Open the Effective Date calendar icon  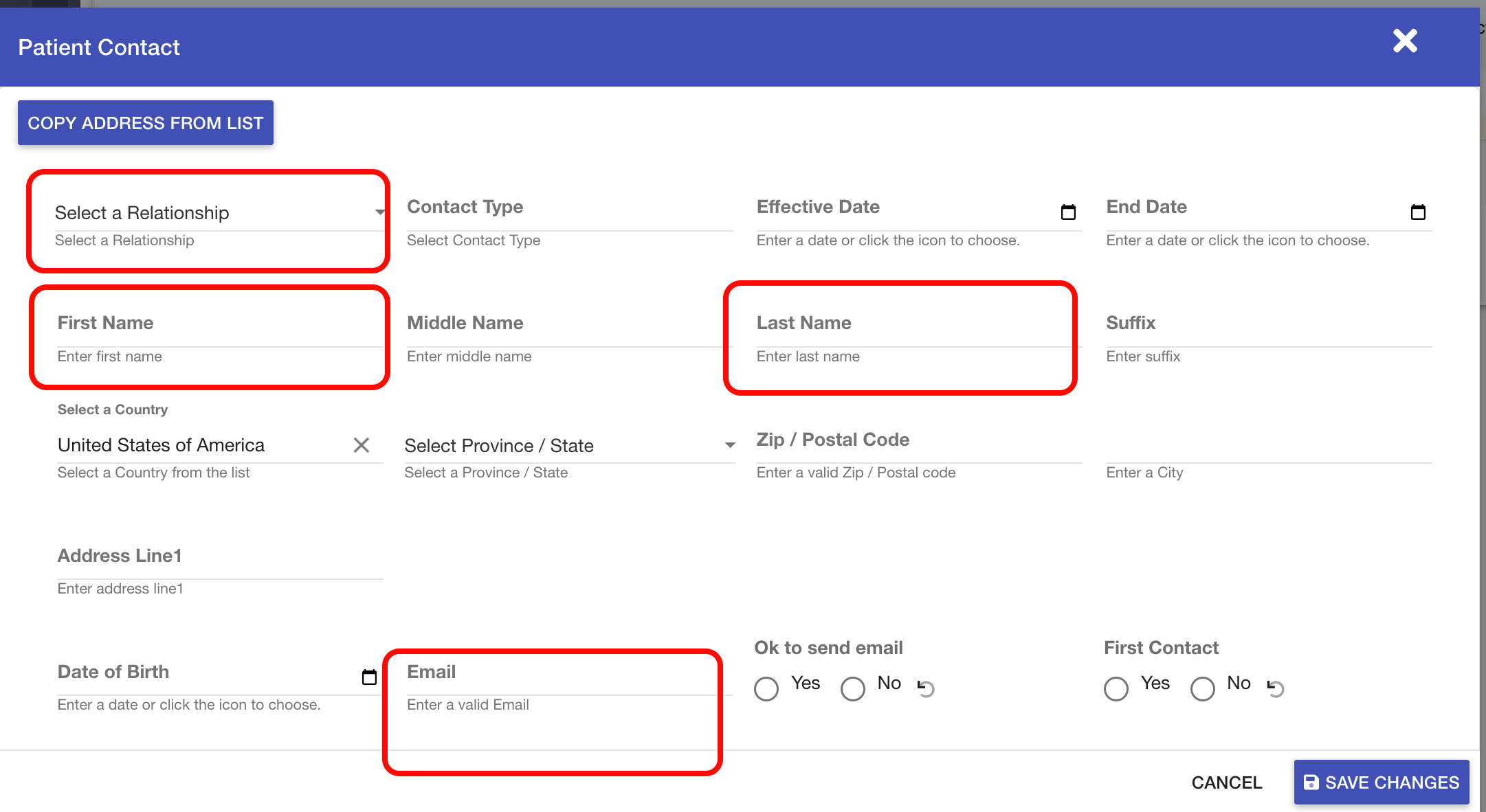1068,212
